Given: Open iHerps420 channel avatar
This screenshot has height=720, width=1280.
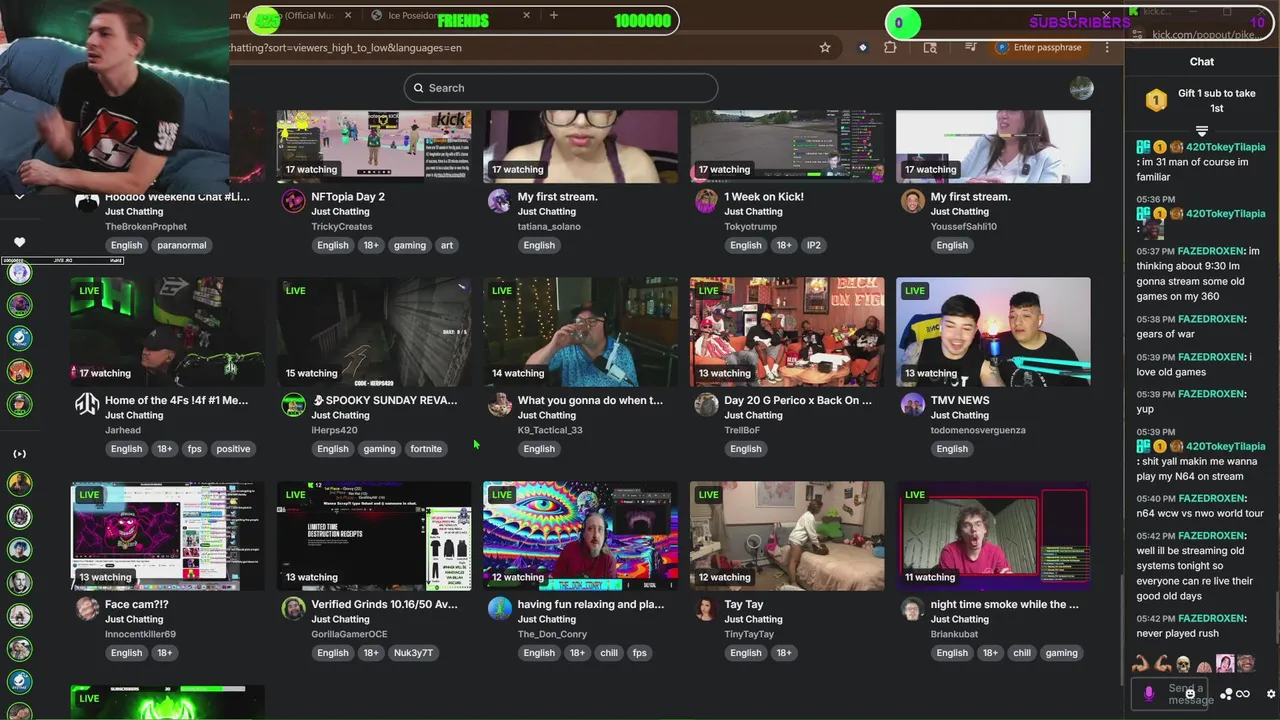Looking at the screenshot, I should 293,404.
